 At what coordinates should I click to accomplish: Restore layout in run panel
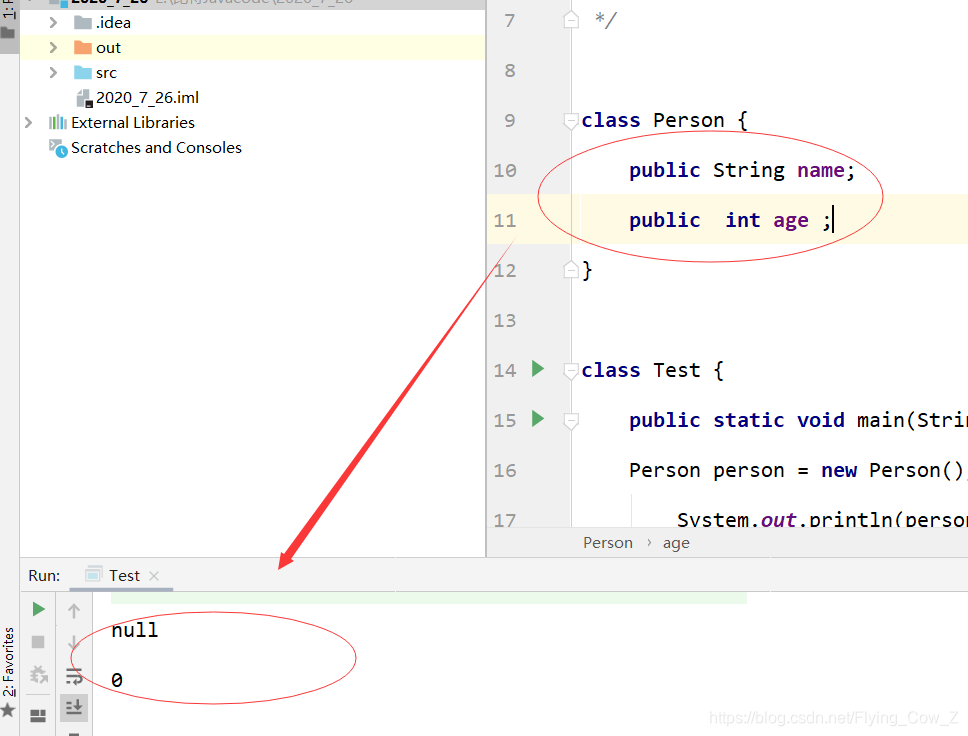coord(38,715)
